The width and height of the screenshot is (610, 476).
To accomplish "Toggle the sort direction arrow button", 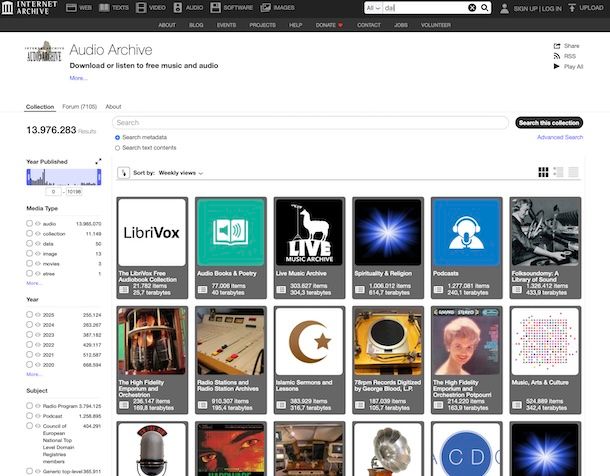I will 124,173.
